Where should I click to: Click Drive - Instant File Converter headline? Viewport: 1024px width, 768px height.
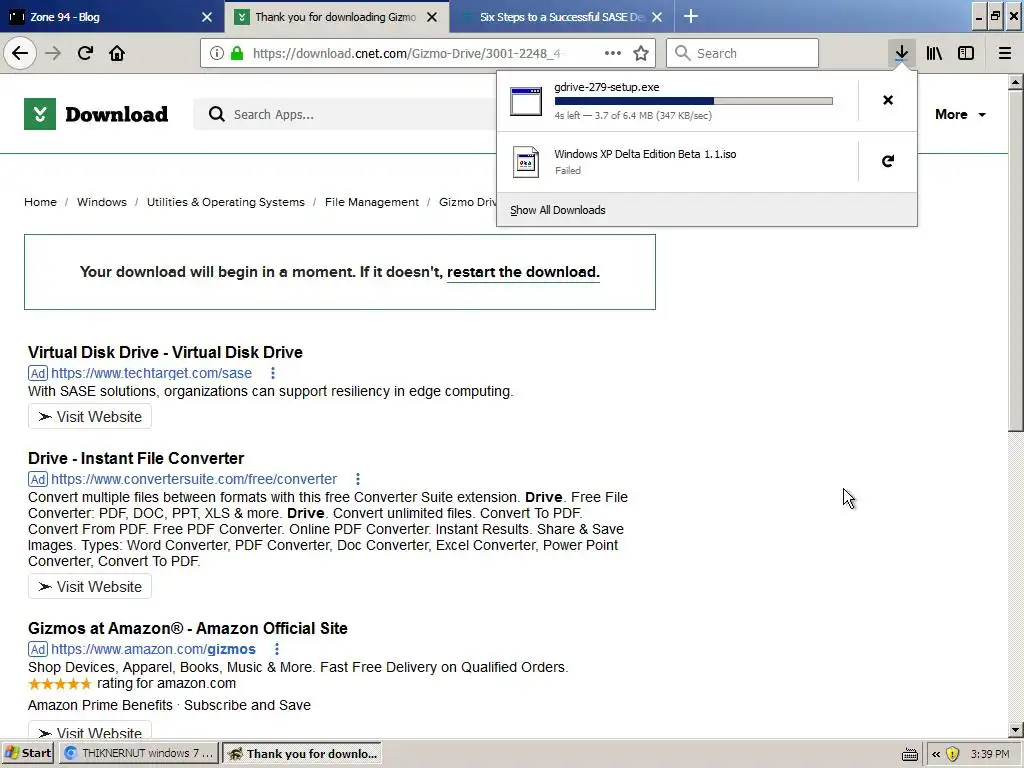click(x=136, y=458)
